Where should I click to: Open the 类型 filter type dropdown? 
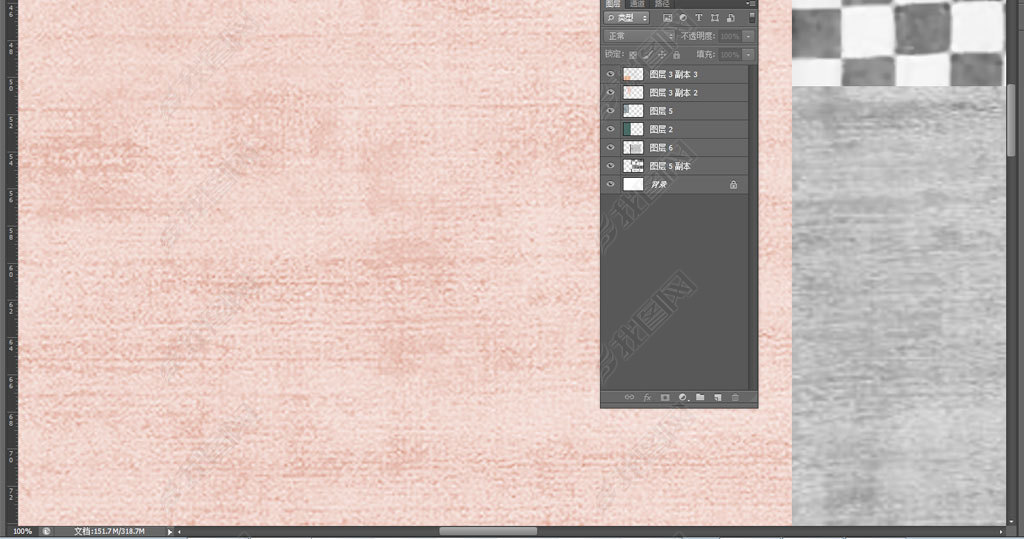click(627, 18)
